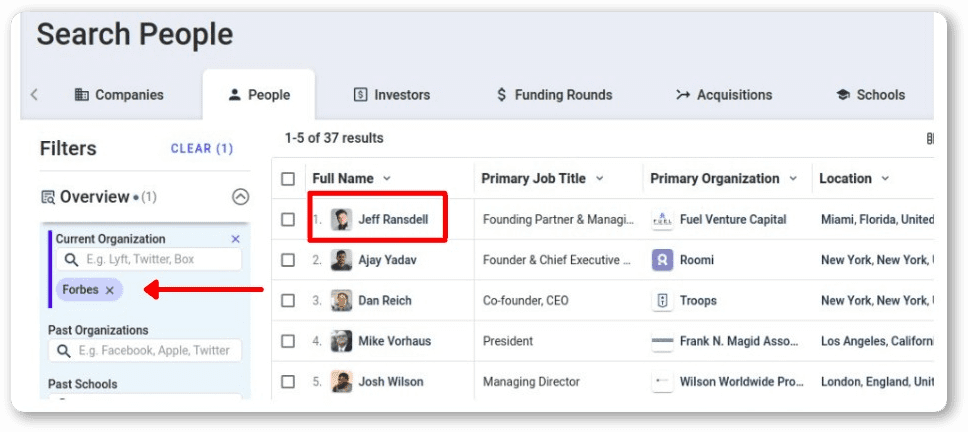Toggle the select-all header checkbox
The image size is (968, 432).
(288, 179)
